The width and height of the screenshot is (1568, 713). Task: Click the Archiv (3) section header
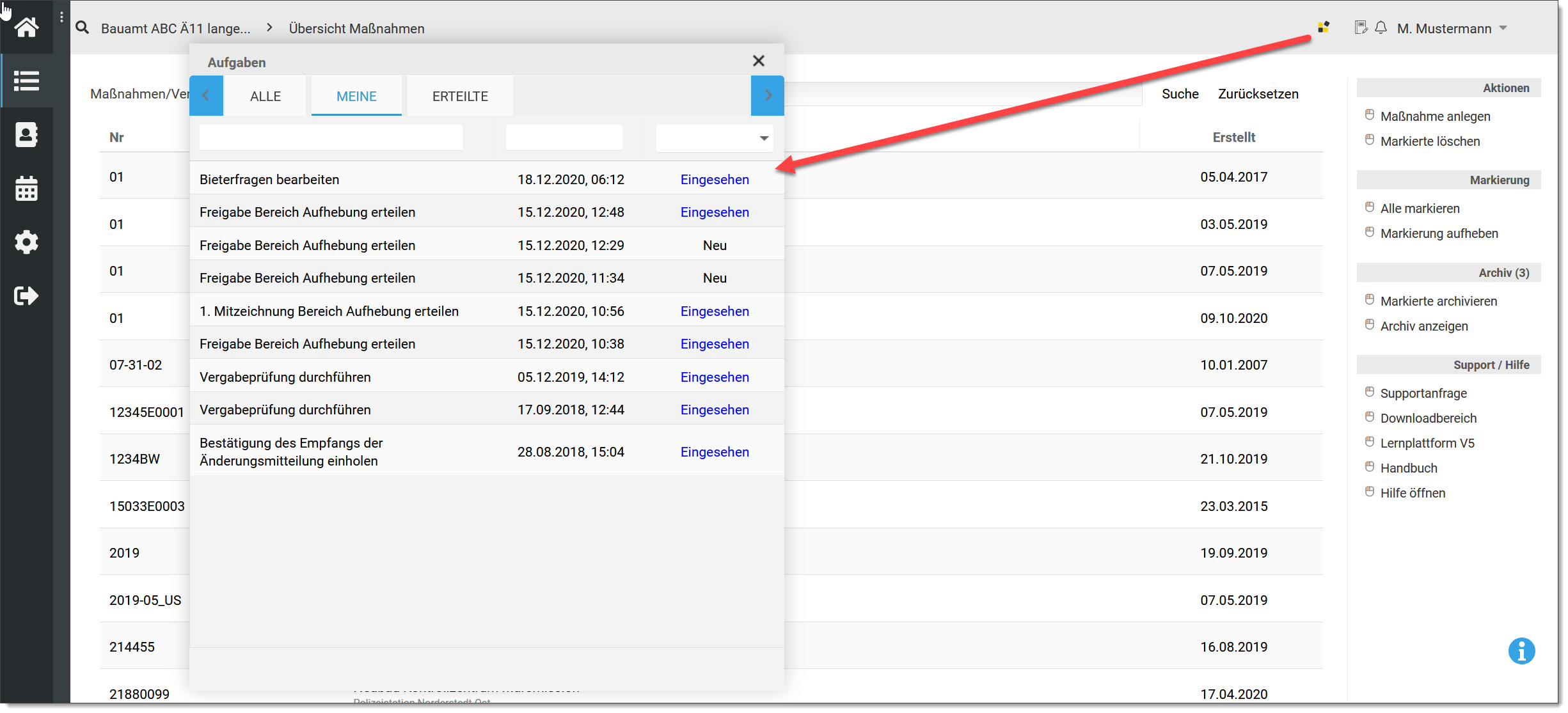tap(1448, 273)
